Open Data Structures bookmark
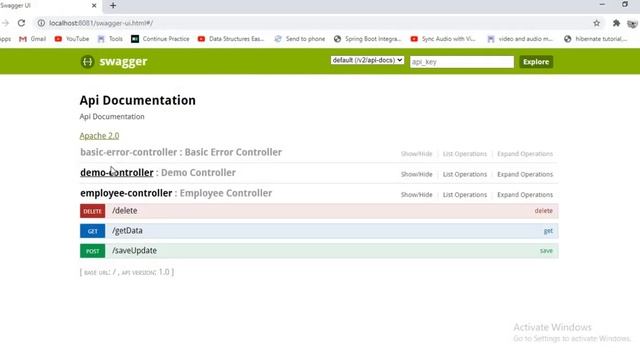The image size is (640, 360). (231, 39)
